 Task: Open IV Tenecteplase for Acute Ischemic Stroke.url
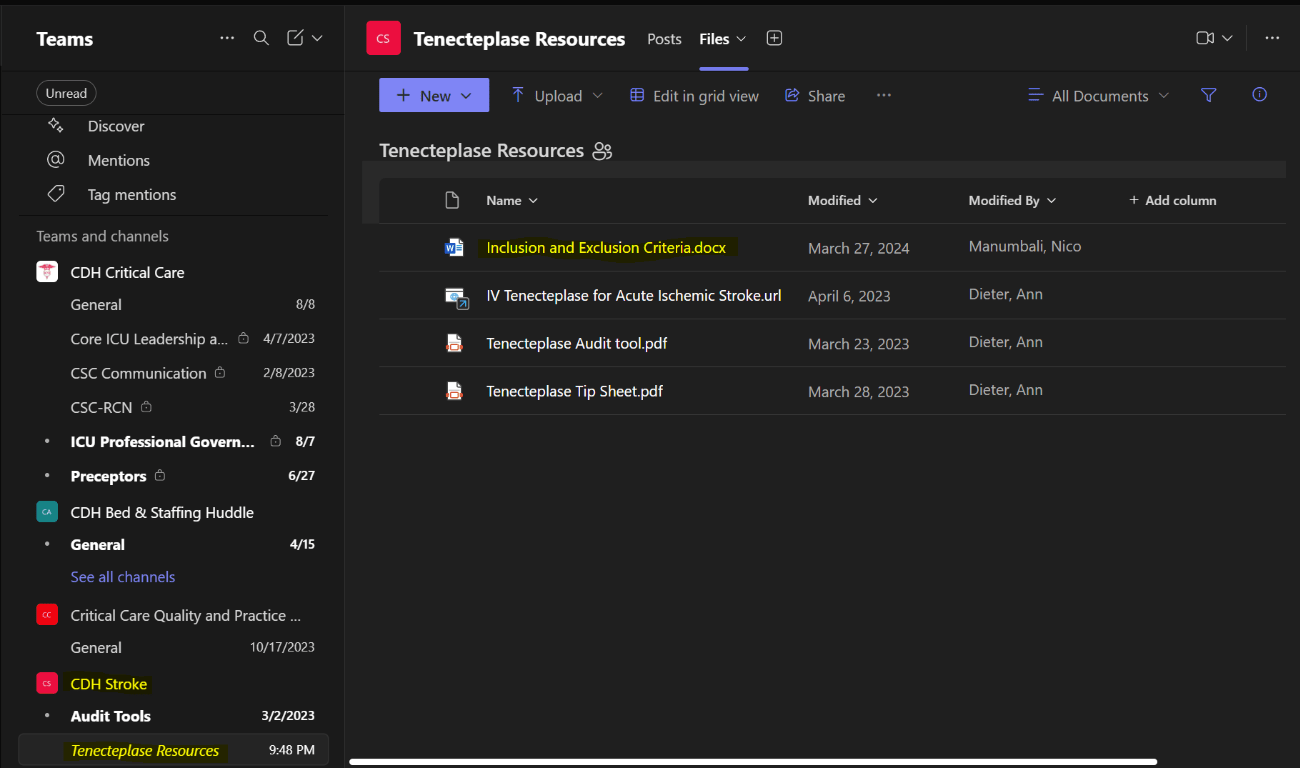pos(634,295)
